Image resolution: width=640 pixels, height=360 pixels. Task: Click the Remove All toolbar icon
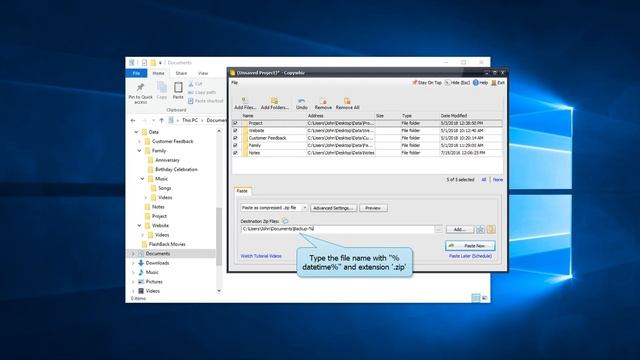click(x=347, y=104)
